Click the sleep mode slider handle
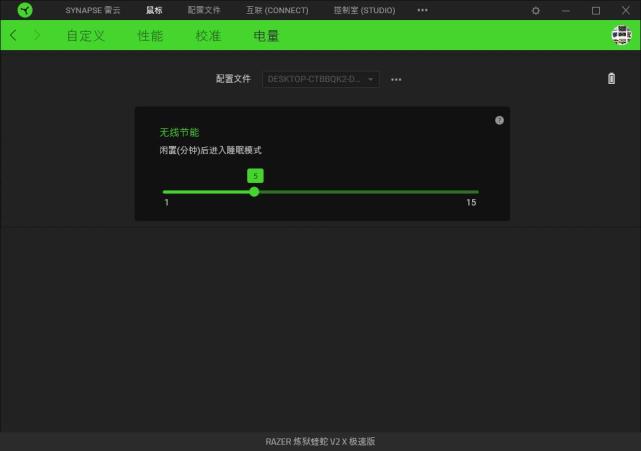The width and height of the screenshot is (641, 451). coord(254,191)
